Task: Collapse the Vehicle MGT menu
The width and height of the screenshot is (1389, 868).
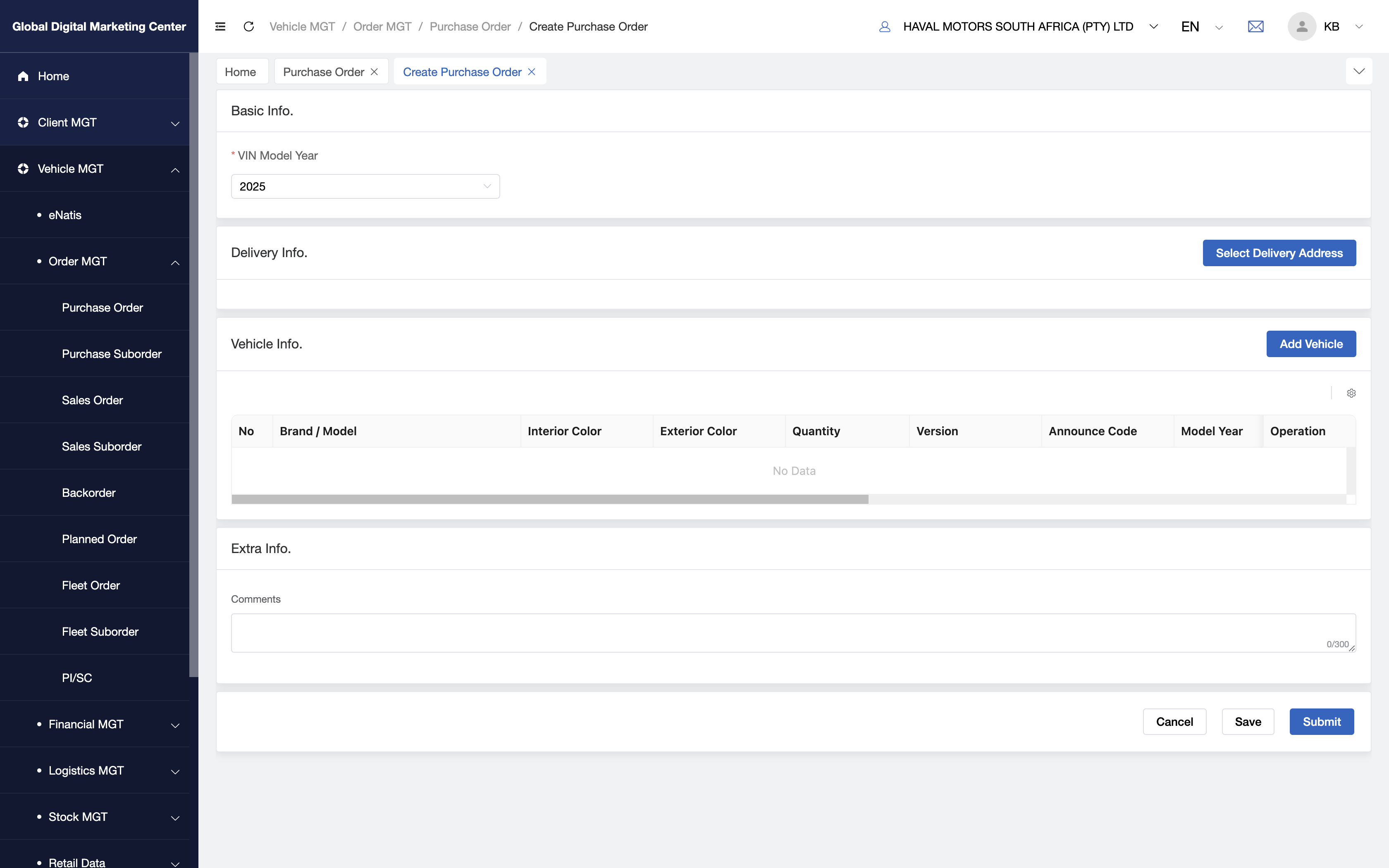Action: tap(175, 170)
